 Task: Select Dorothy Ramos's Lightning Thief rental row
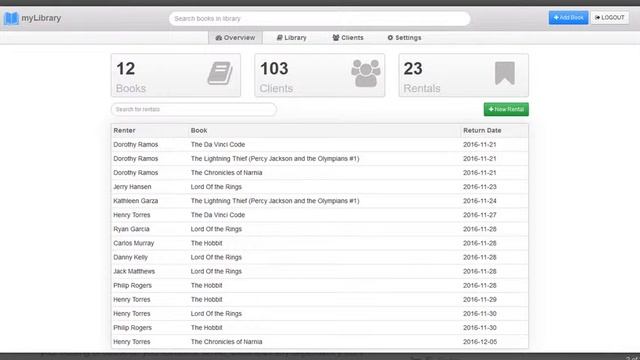pyautogui.click(x=320, y=158)
